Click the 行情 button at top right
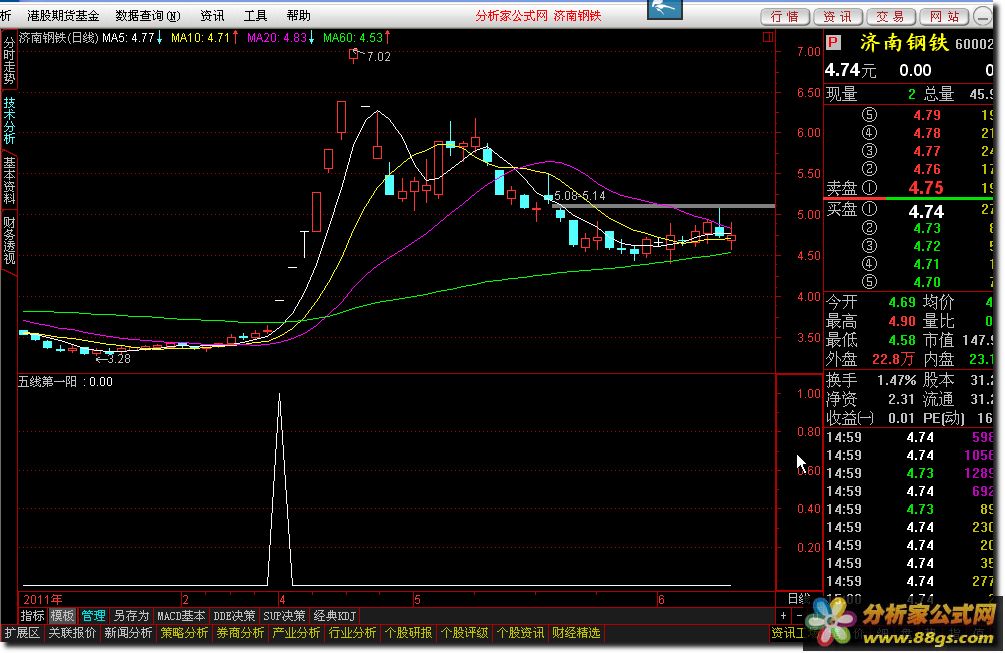Image resolution: width=1005 pixels, height=653 pixels. (x=785, y=17)
